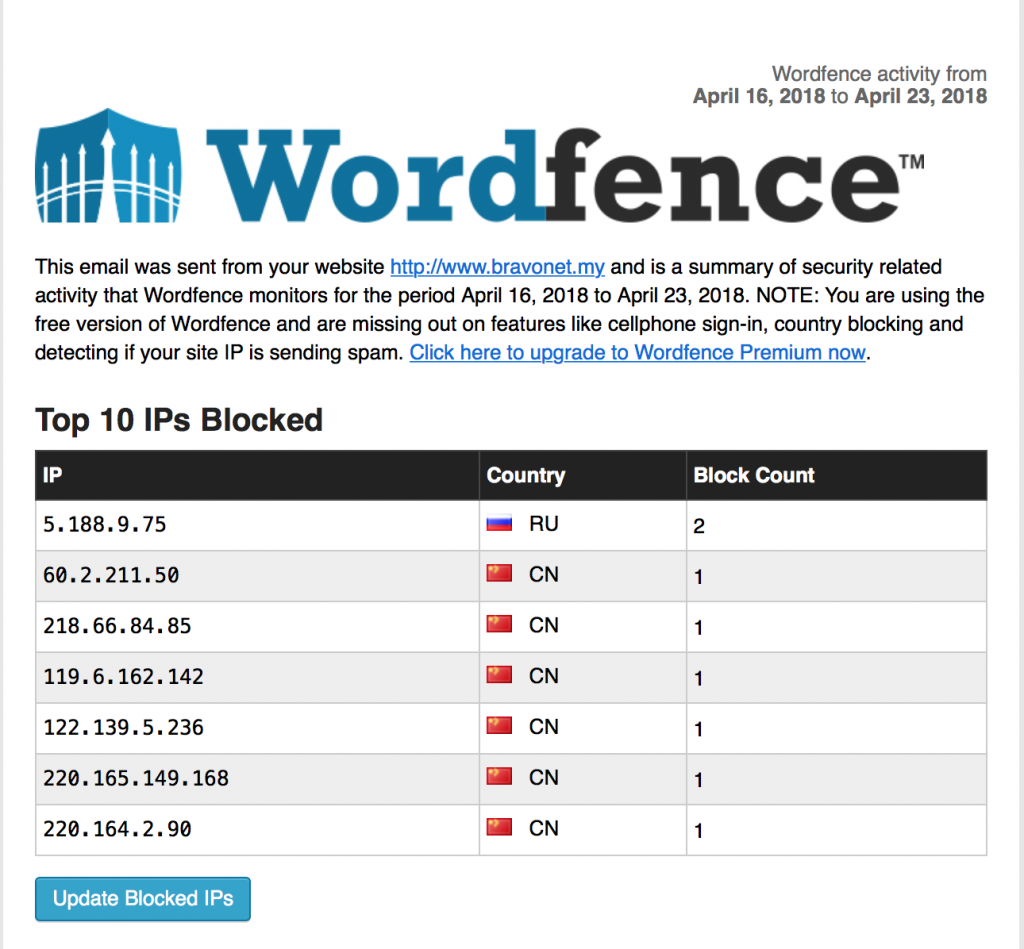Open the http://www.bravonet.my website link

[497, 267]
